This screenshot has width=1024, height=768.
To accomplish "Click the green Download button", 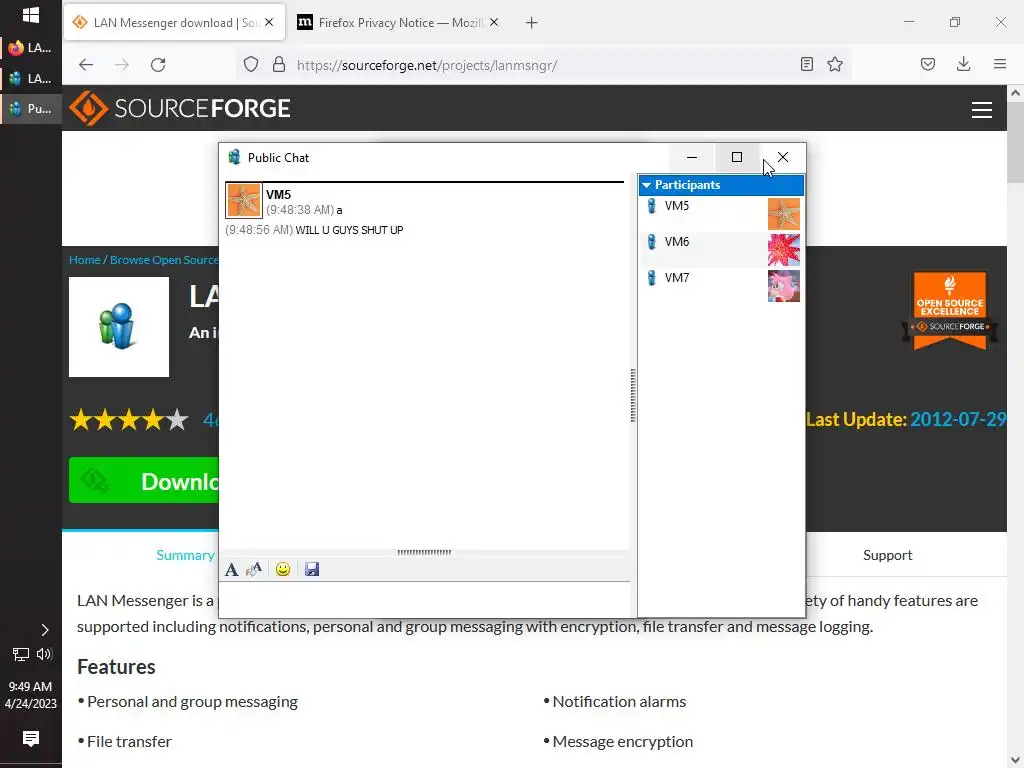I will click(x=144, y=481).
